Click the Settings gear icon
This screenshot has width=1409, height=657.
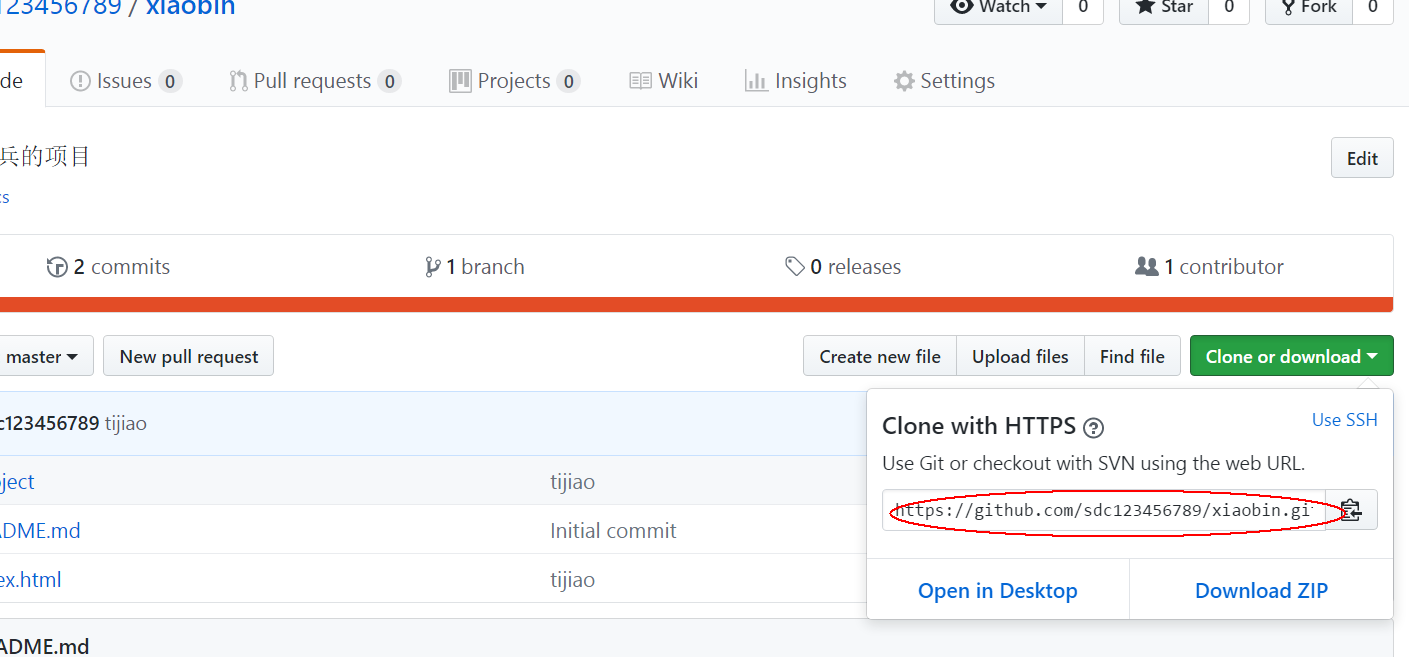[x=904, y=81]
